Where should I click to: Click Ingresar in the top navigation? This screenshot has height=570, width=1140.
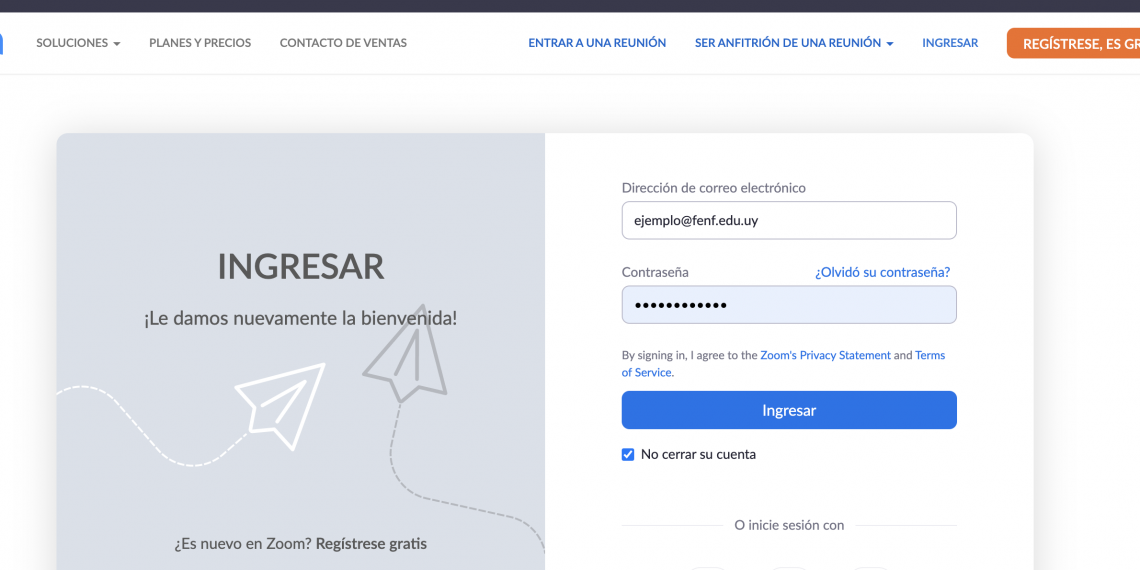coord(950,43)
